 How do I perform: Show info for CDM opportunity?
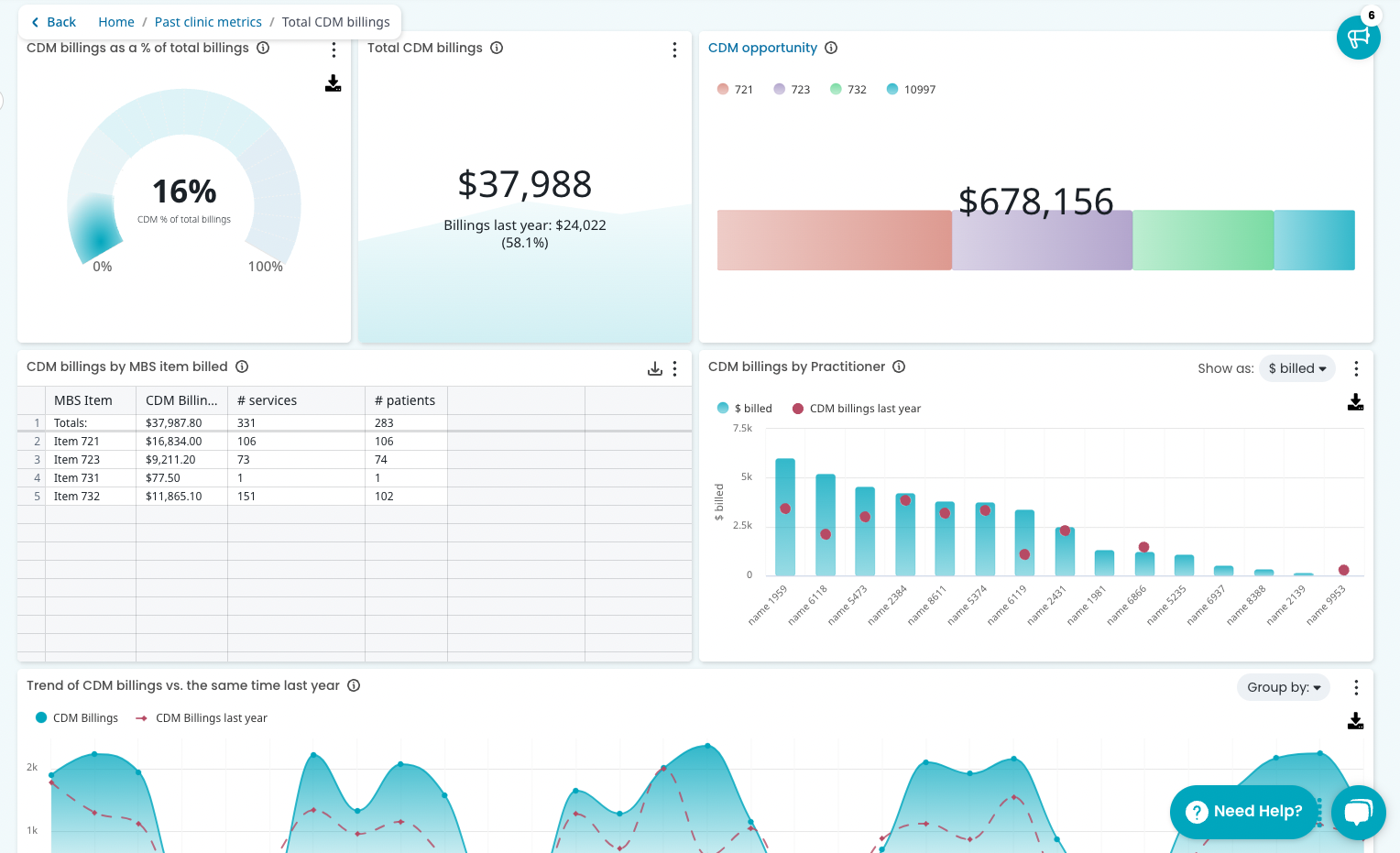831,48
